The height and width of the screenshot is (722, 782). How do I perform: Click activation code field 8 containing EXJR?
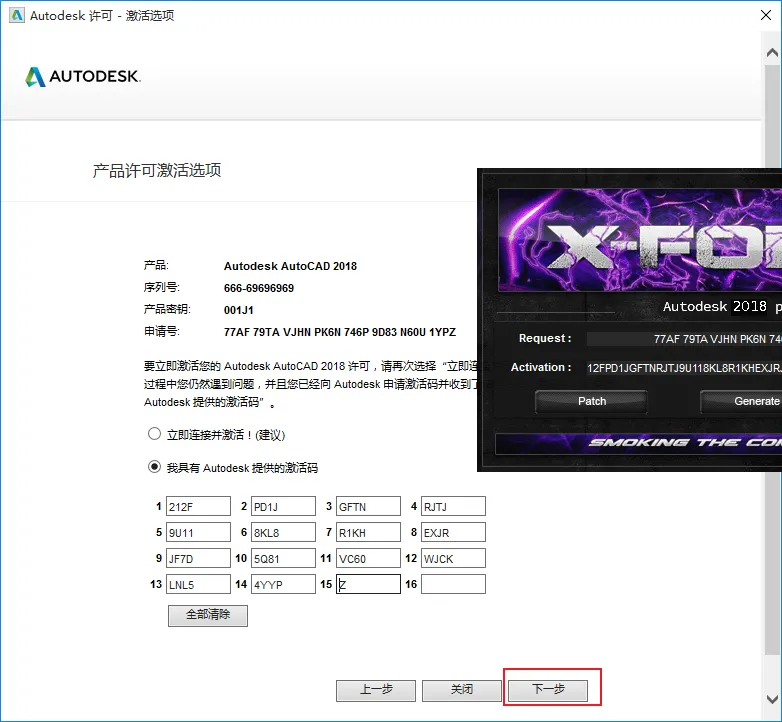pyautogui.click(x=453, y=532)
